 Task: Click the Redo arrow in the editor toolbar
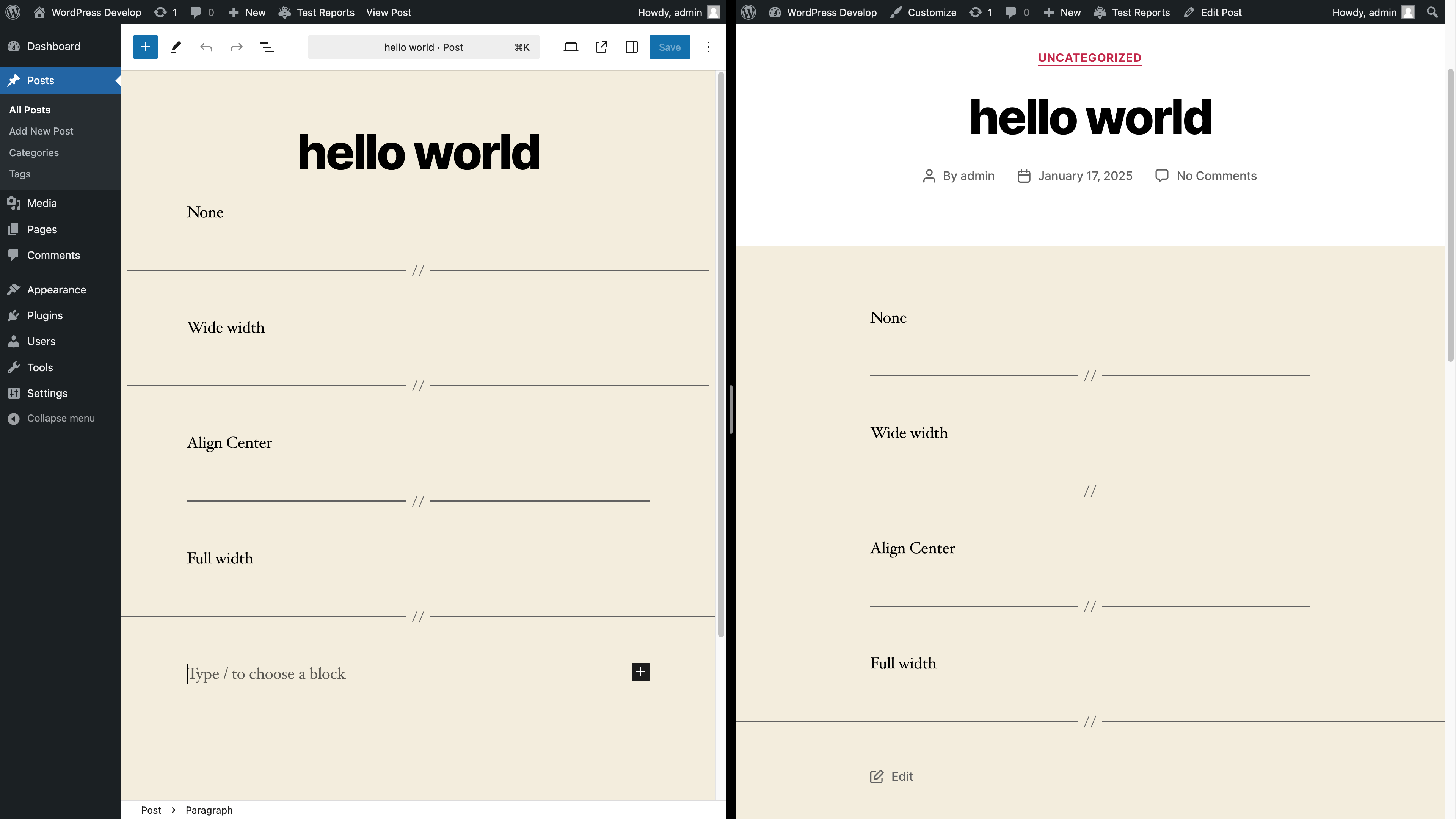tap(236, 47)
